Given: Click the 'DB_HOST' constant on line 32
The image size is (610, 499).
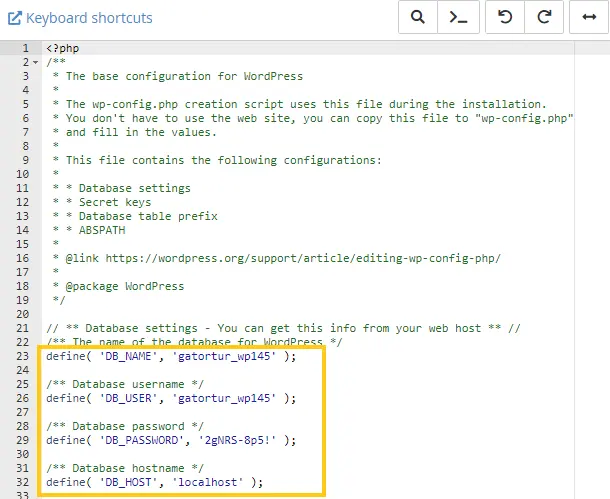Looking at the screenshot, I should pyautogui.click(x=128, y=482).
